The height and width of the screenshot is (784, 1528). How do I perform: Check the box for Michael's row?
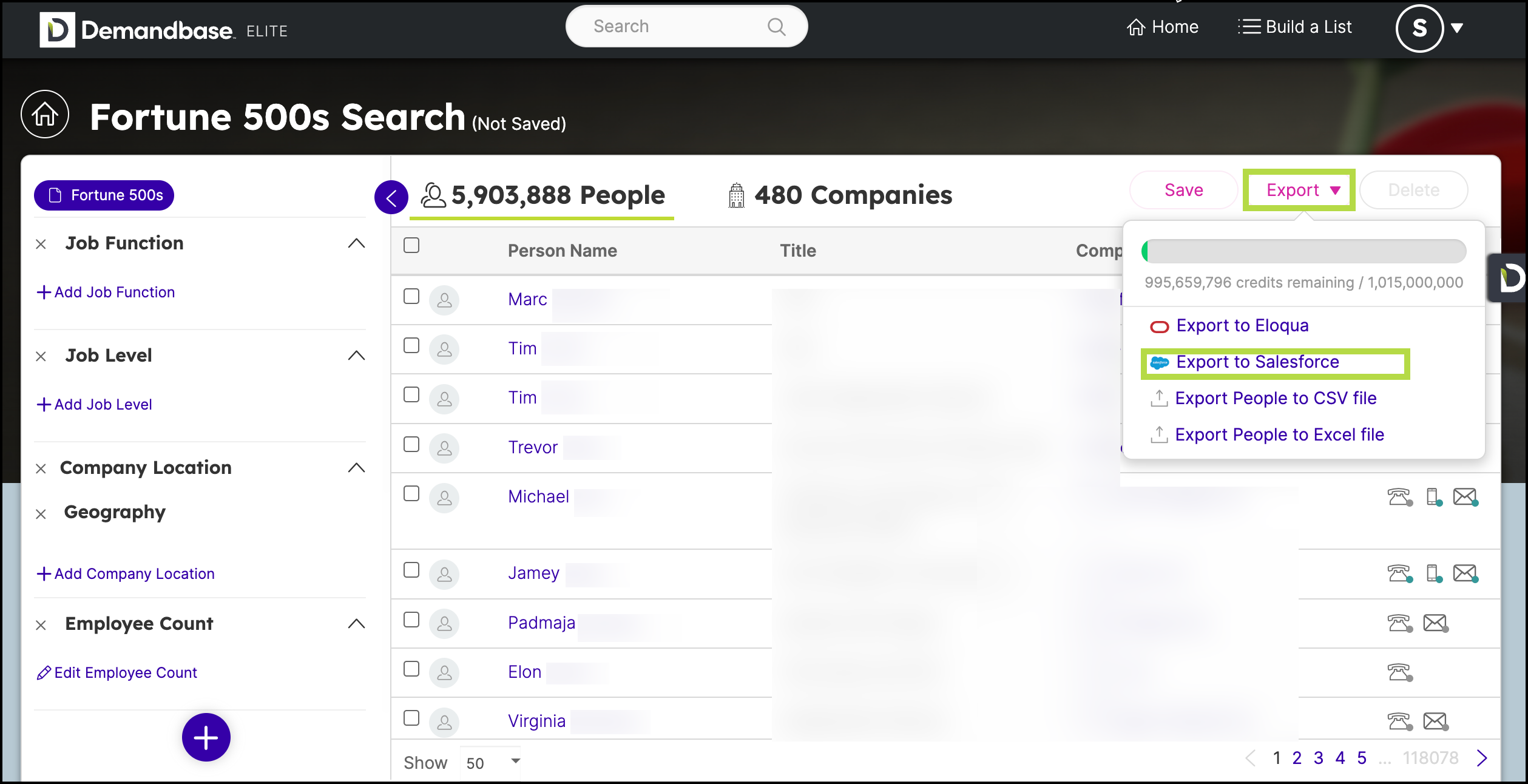pyautogui.click(x=411, y=493)
